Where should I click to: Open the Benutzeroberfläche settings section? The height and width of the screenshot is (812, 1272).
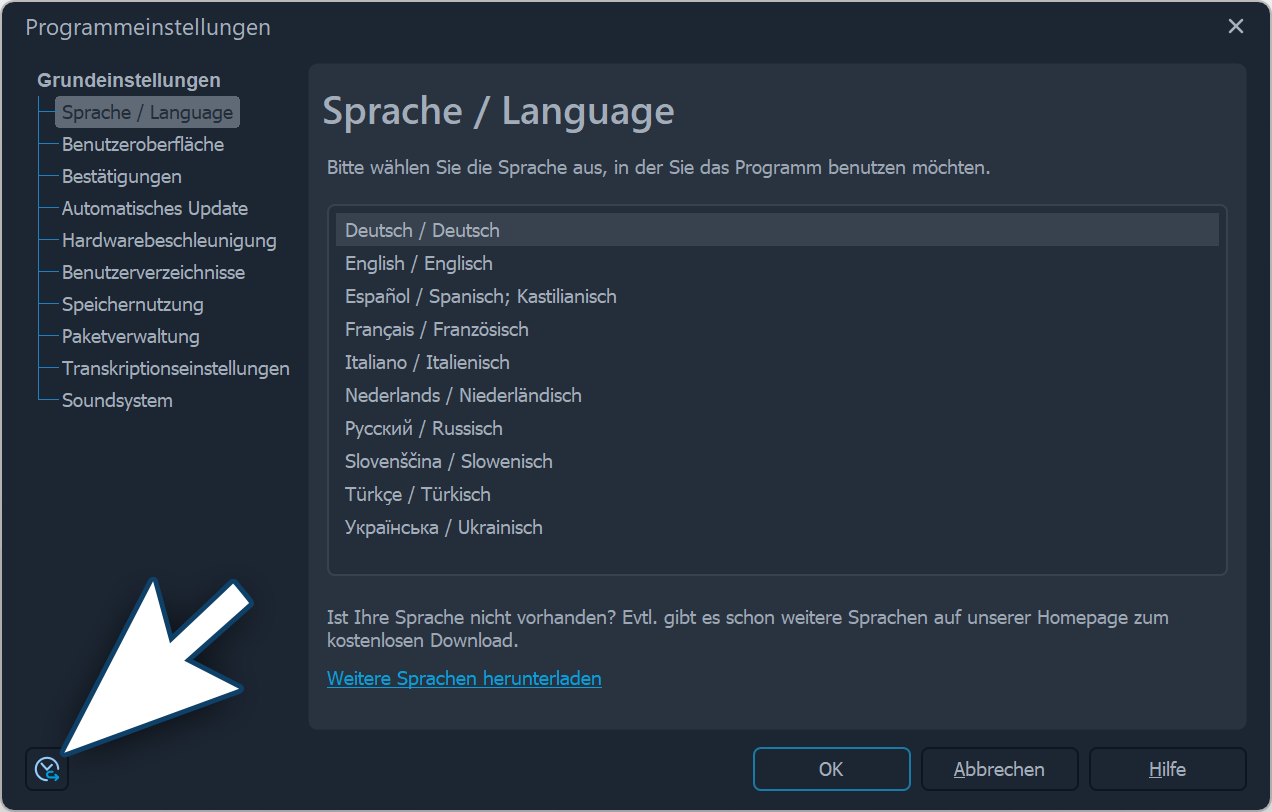(143, 144)
